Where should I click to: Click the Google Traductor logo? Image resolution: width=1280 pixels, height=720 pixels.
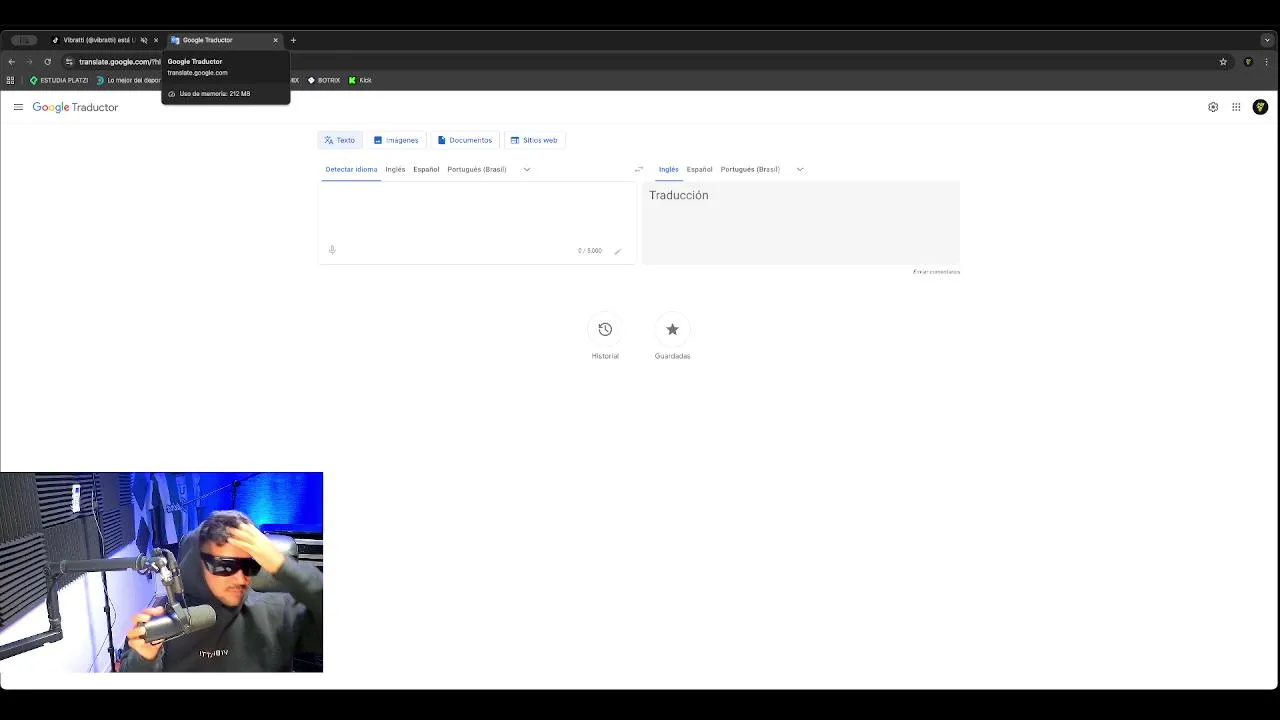tap(75, 107)
